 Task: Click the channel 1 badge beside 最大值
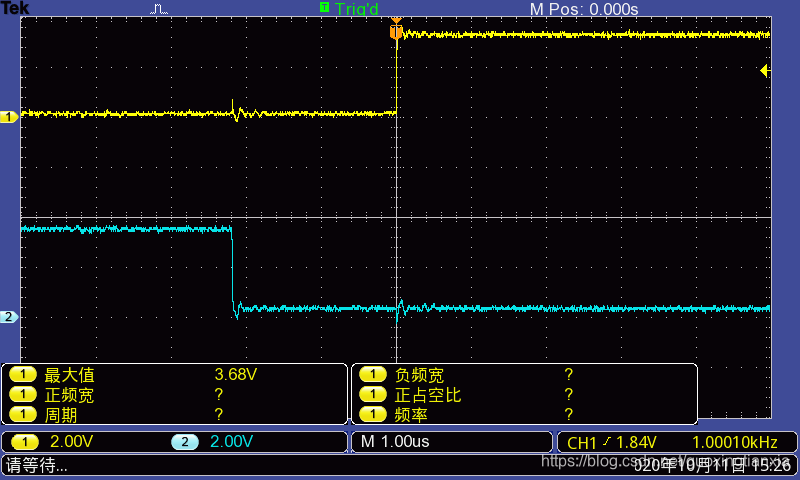[x=23, y=374]
